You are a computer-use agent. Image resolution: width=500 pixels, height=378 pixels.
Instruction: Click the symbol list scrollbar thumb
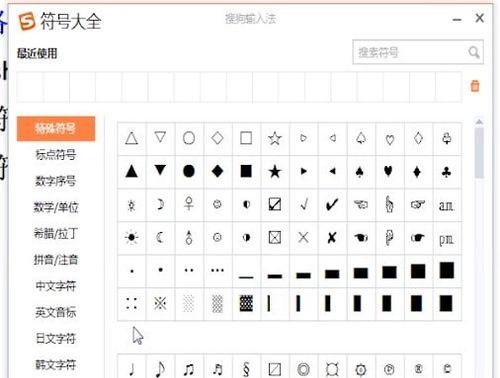tap(479, 153)
